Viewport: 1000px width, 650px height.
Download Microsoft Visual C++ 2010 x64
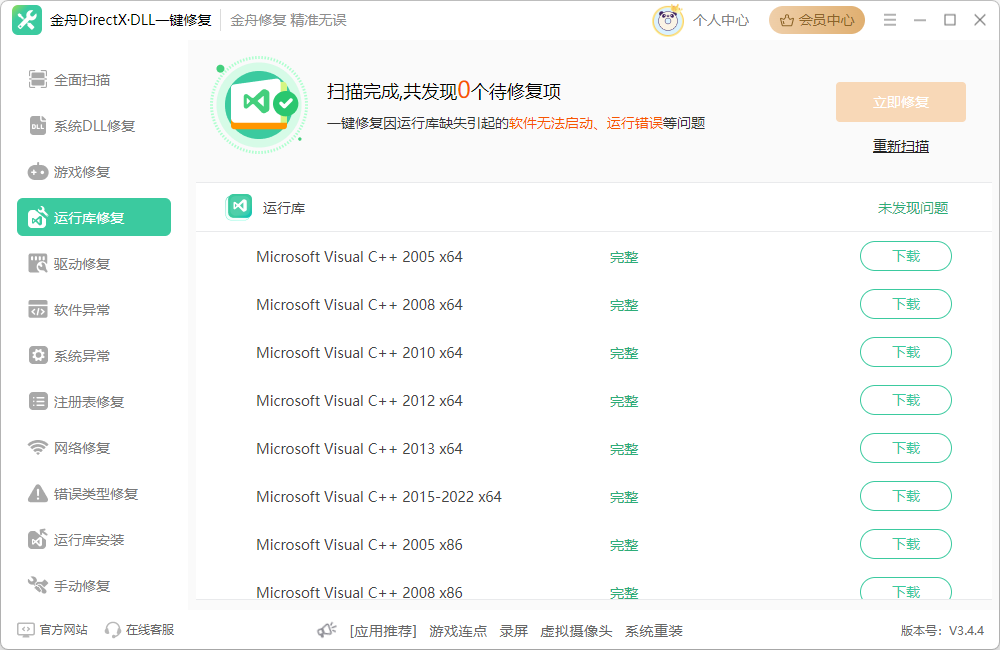click(x=905, y=352)
